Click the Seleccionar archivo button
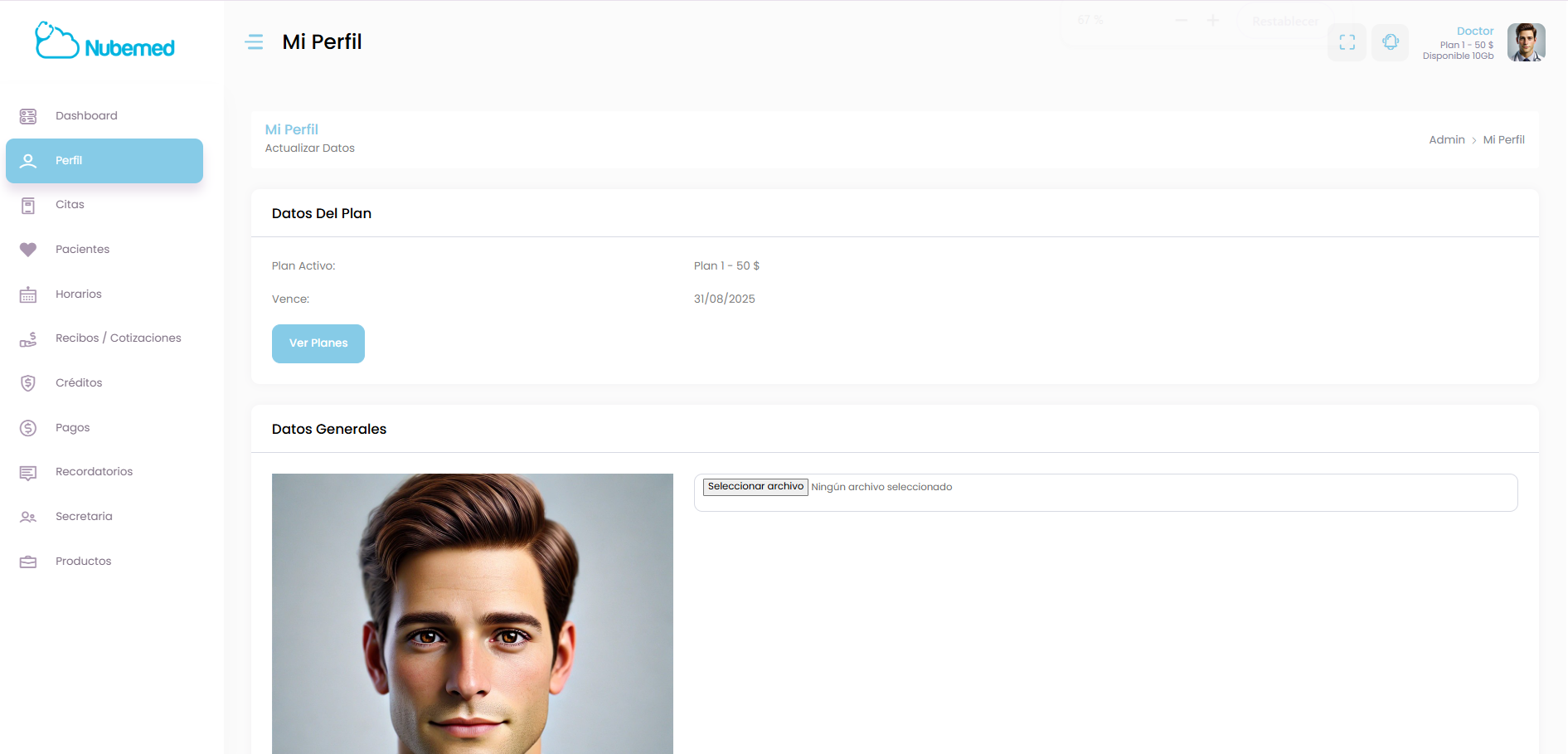 click(x=755, y=487)
